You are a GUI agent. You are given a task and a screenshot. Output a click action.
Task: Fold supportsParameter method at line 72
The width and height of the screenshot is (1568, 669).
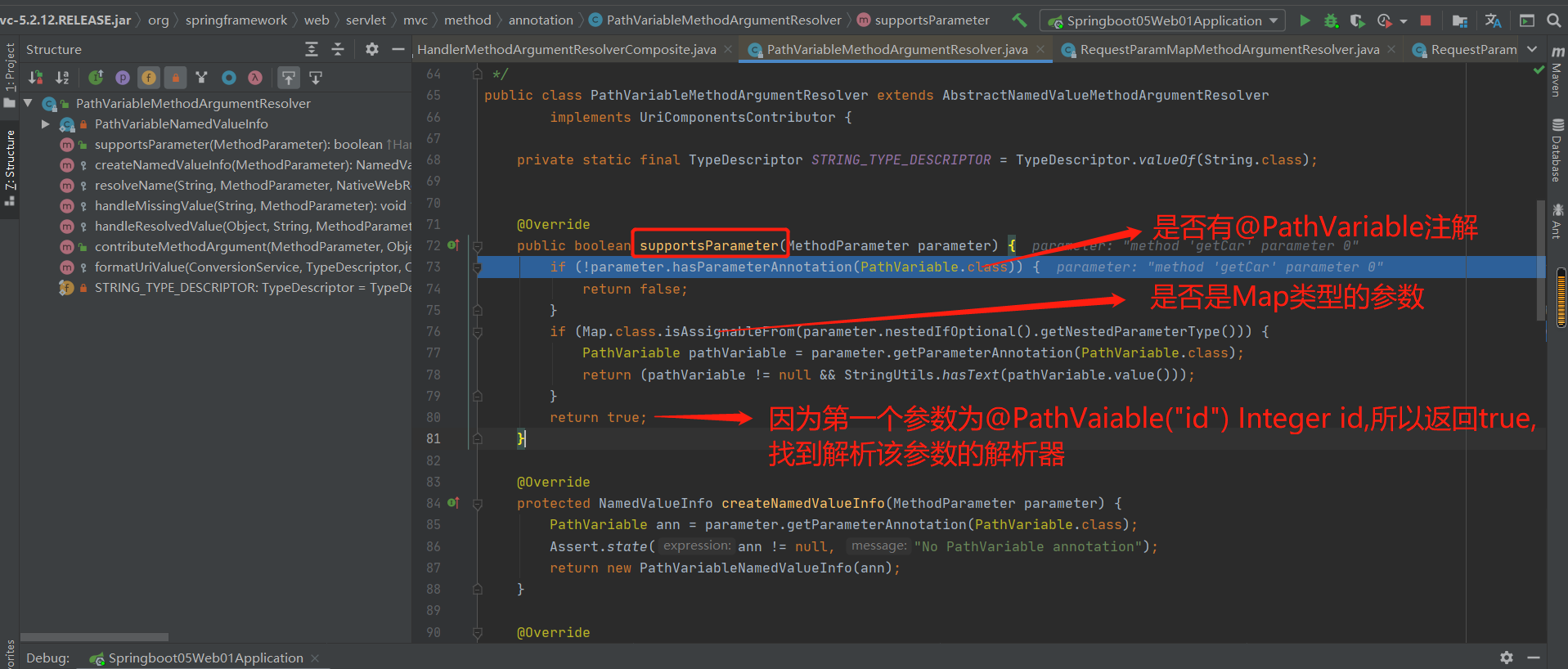(478, 245)
